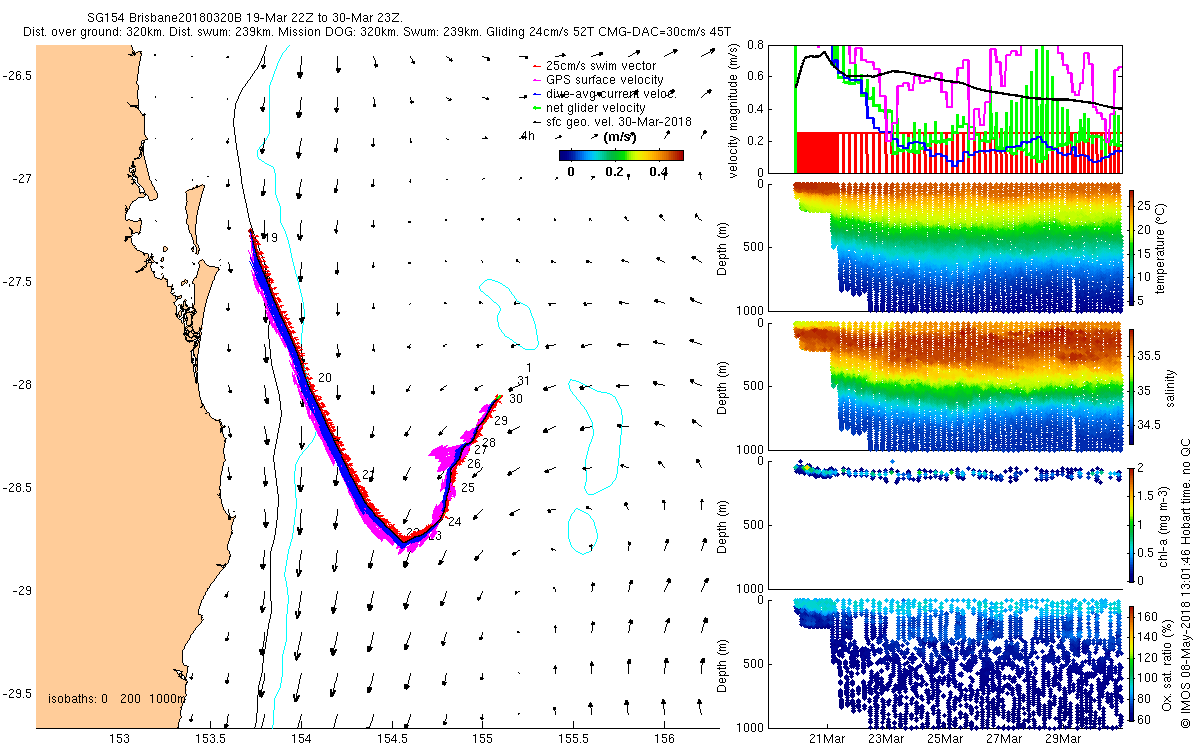Viewport: 1200px width, 750px height.
Task: Click the "salinity" colorbar label
Action: coord(1172,386)
